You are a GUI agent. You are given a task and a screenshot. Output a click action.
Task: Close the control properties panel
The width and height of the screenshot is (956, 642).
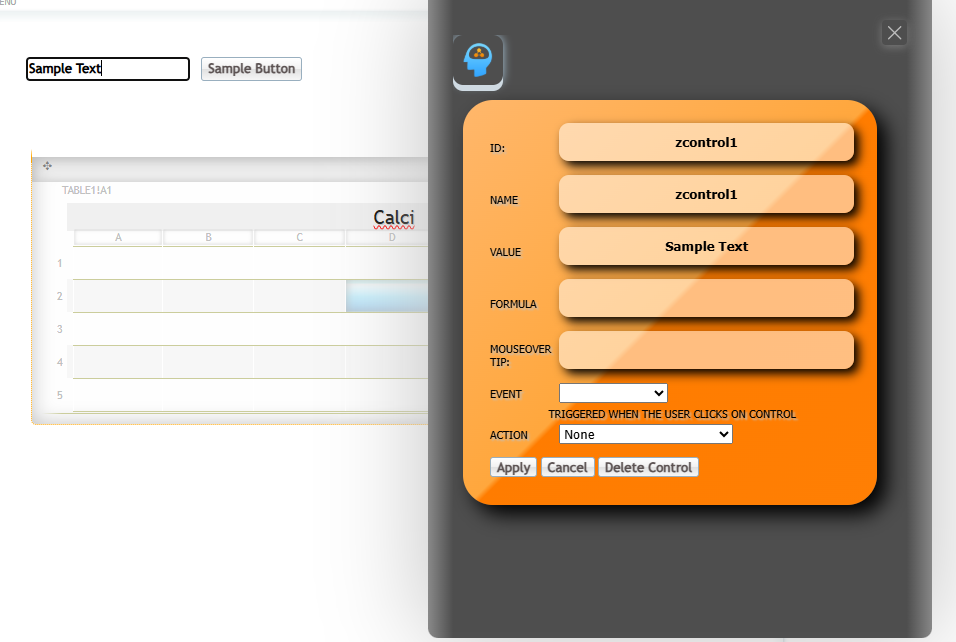tap(894, 33)
